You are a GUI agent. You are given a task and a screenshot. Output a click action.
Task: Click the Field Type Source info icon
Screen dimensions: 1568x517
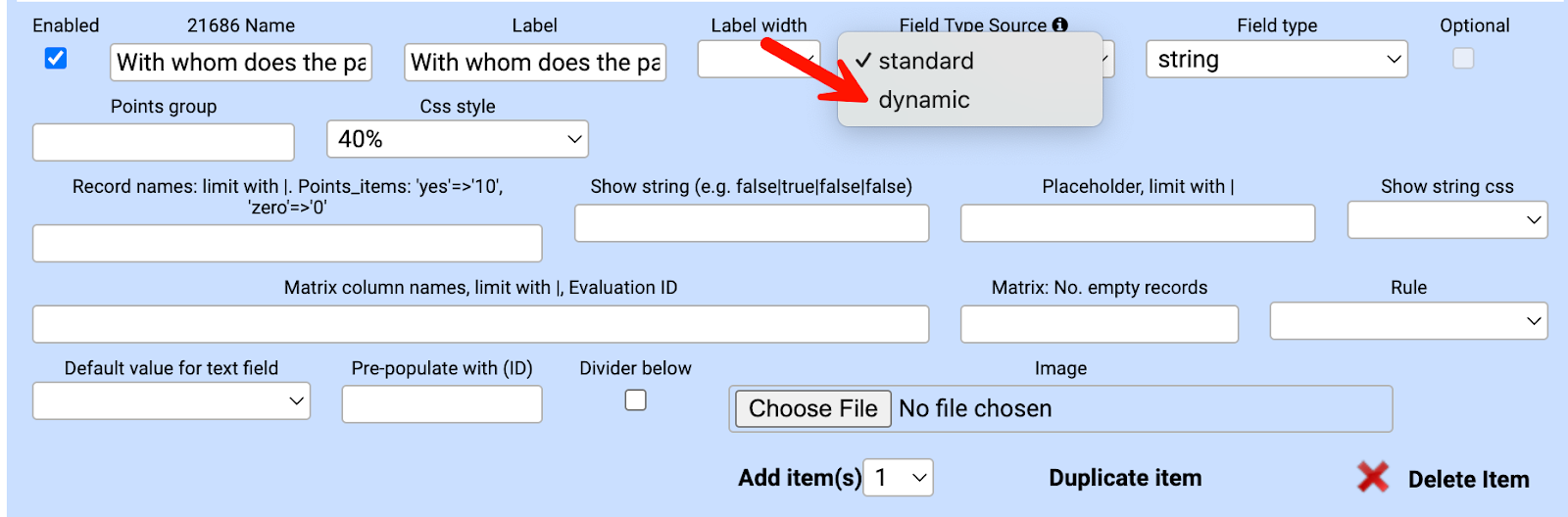[1060, 25]
